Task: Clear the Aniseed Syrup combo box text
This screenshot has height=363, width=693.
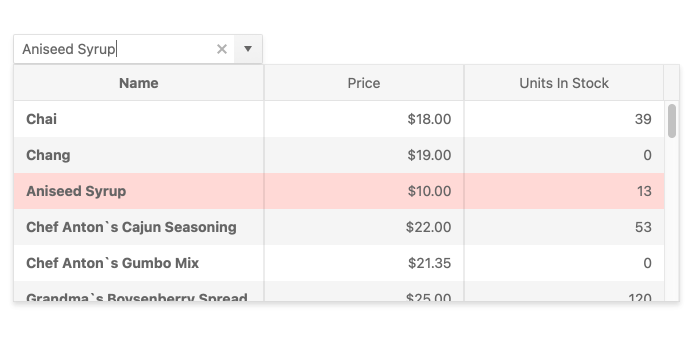Action: [x=222, y=49]
